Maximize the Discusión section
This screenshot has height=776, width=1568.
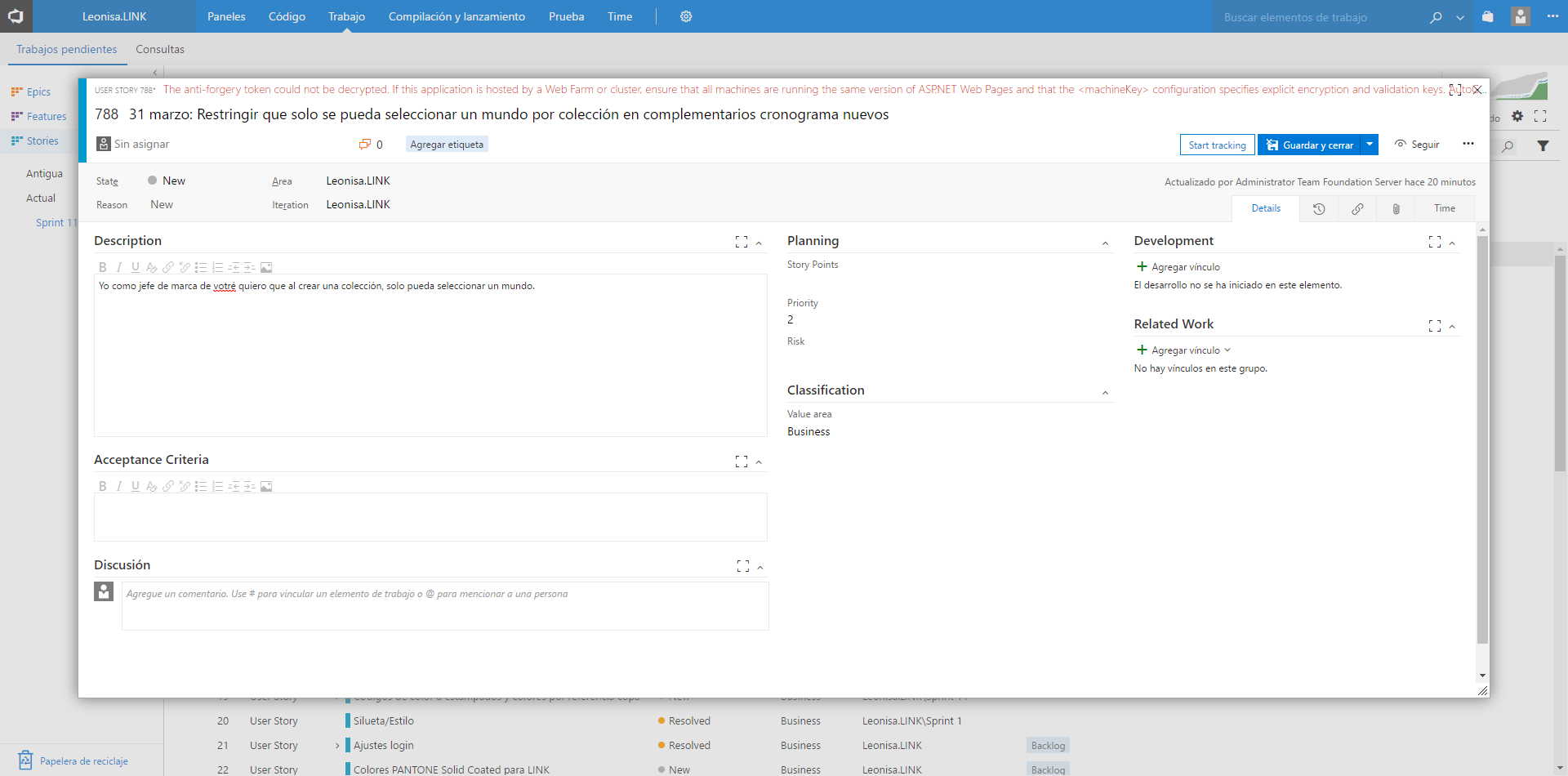[x=743, y=566]
